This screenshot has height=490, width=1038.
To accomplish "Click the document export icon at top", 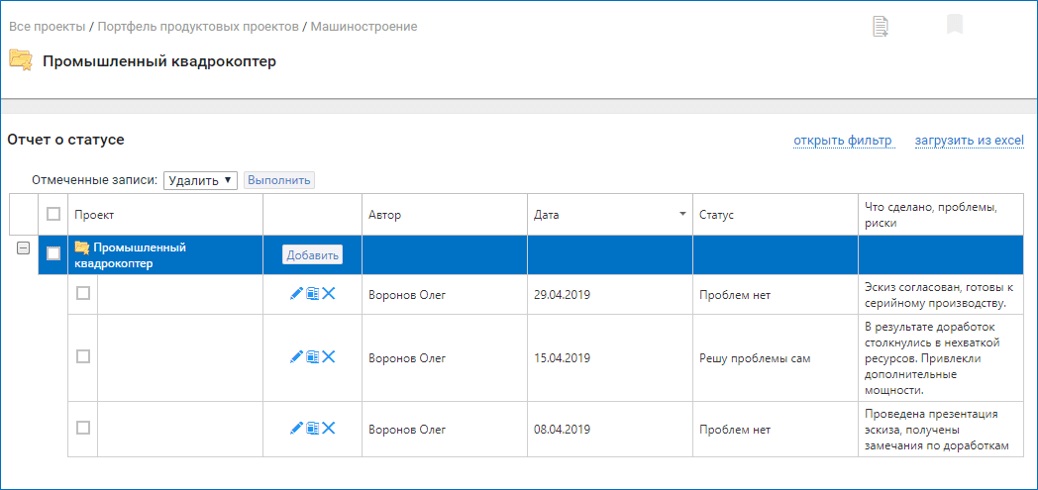I will (880, 26).
